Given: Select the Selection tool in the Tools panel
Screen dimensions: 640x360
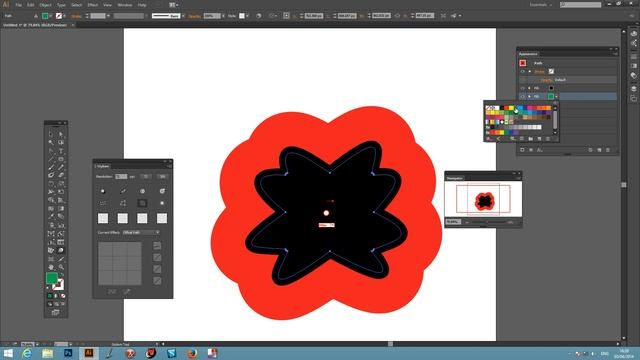Looking at the screenshot, I should pyautogui.click(x=51, y=134).
